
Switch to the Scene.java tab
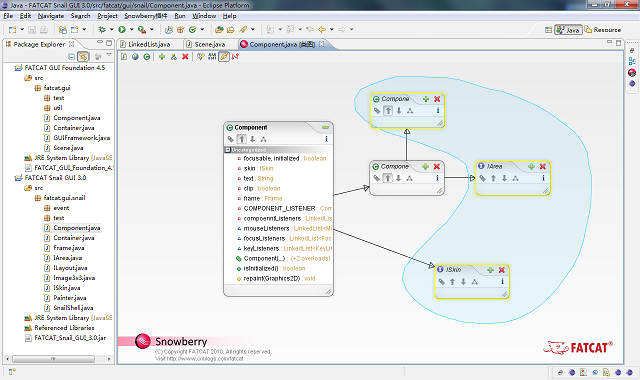pos(209,44)
